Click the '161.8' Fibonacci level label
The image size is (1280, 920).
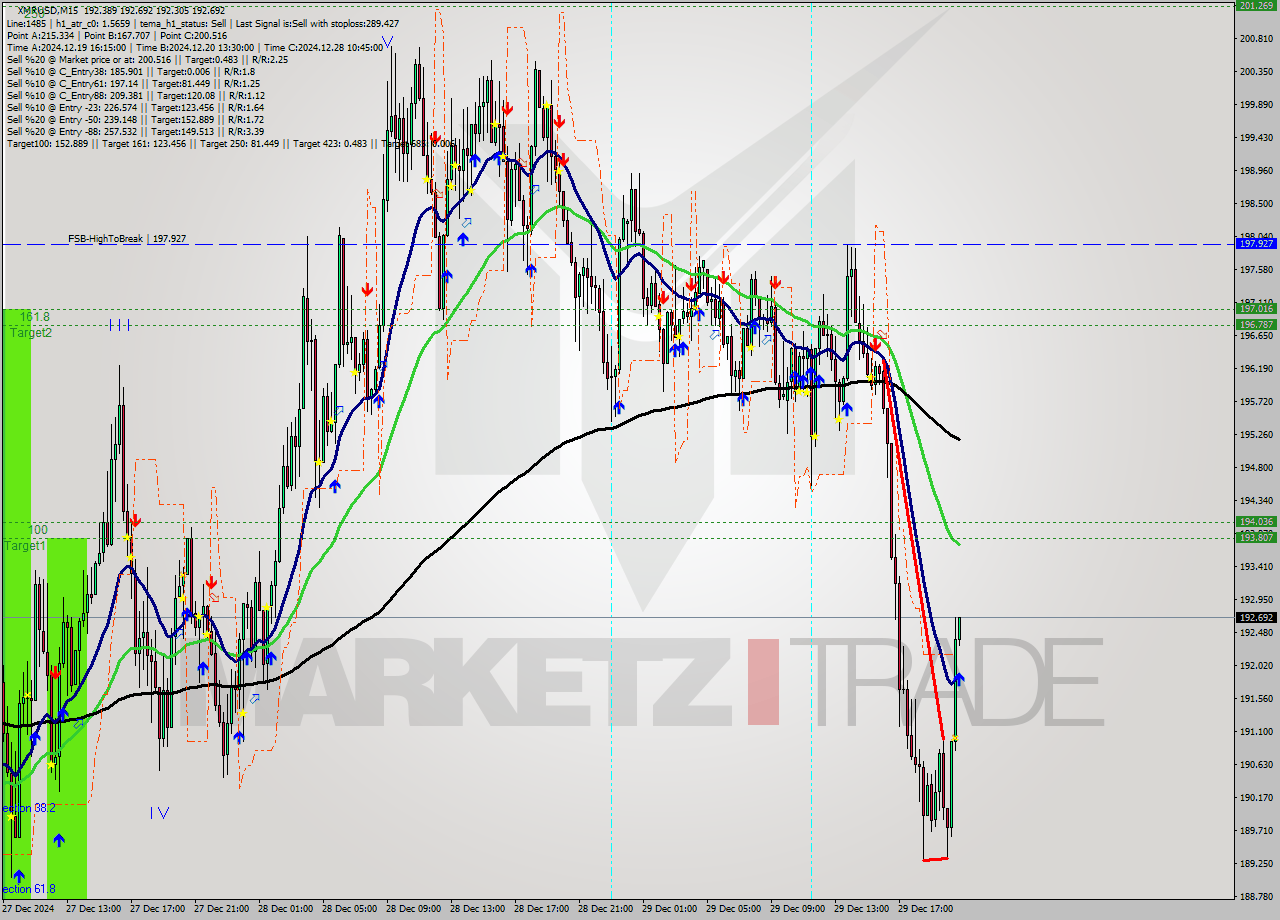[x=34, y=317]
